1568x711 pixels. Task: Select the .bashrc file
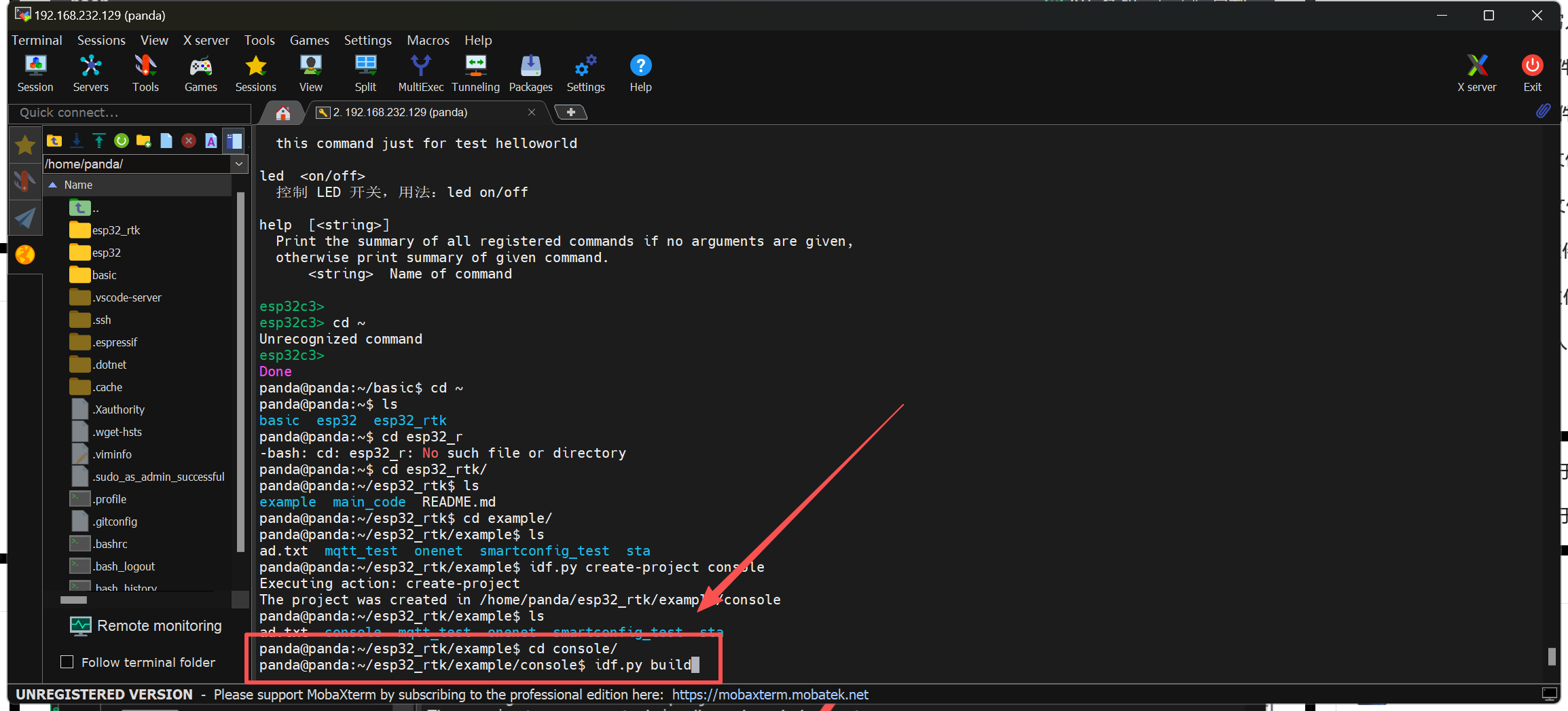click(99, 544)
